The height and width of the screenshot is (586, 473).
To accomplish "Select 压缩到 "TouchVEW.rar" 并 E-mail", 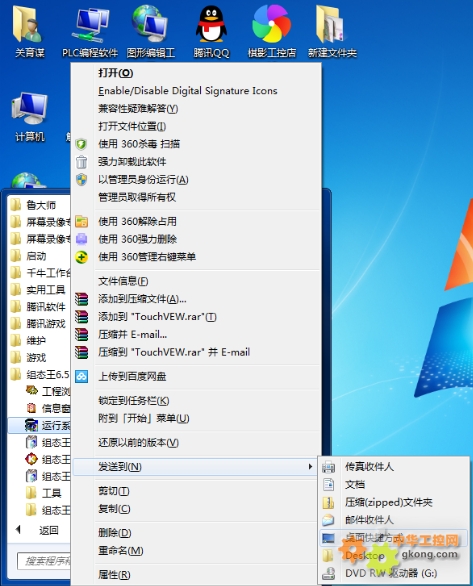I will click(x=174, y=352).
